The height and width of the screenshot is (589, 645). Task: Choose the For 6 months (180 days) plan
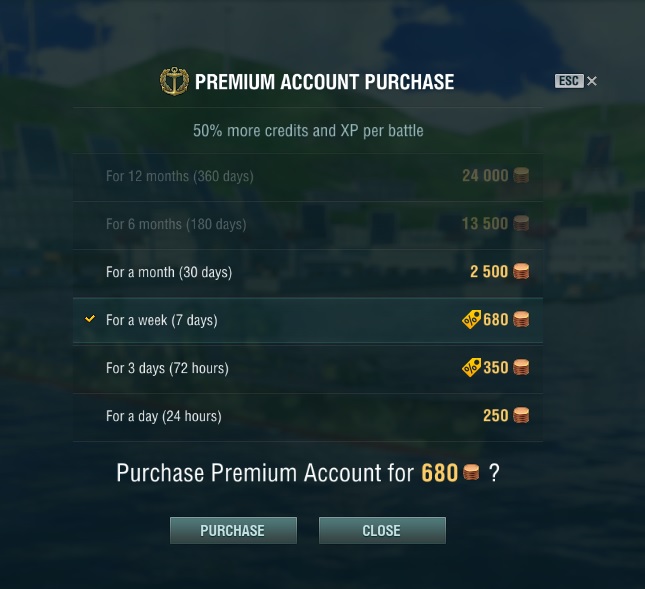[x=308, y=224]
